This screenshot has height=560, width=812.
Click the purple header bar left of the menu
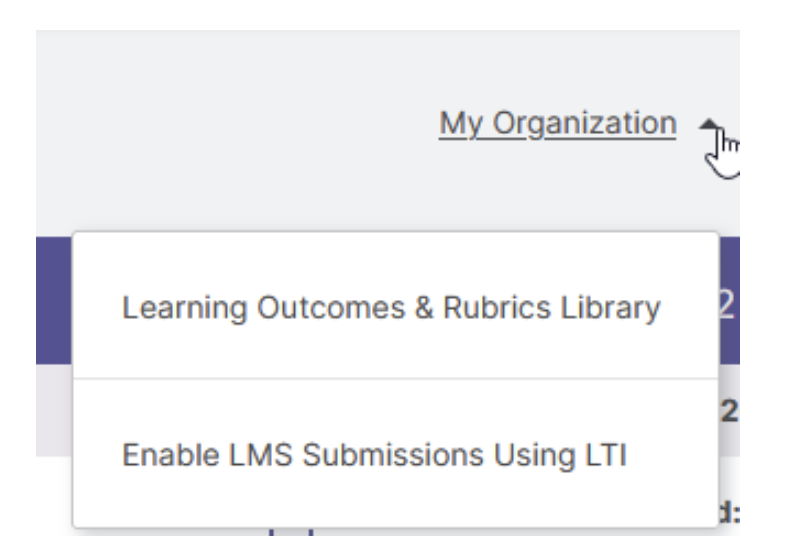(x=54, y=300)
